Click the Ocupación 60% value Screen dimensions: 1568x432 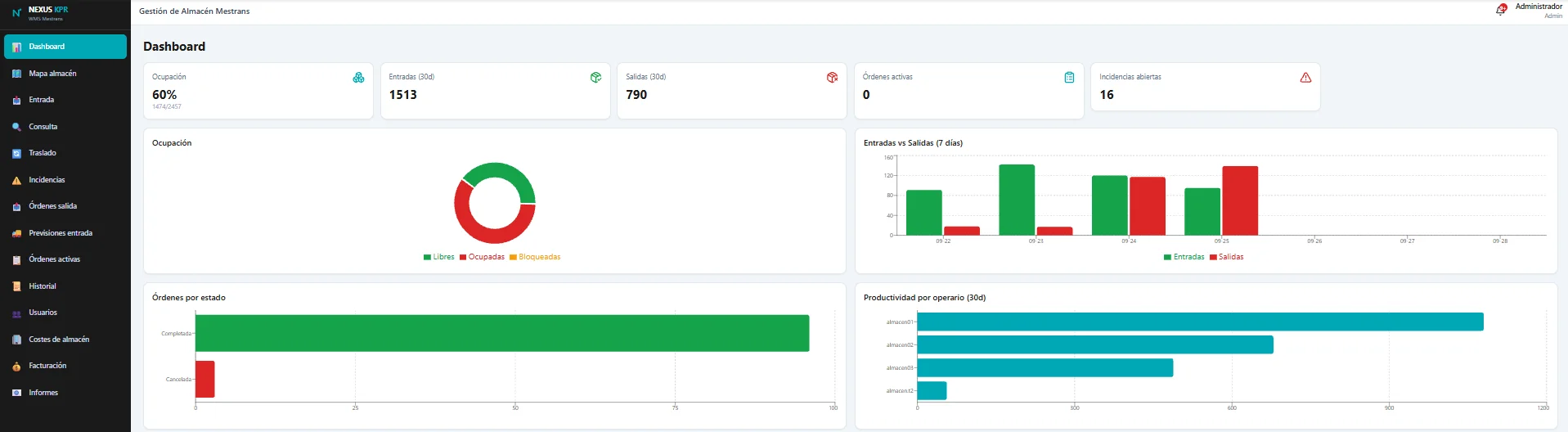(164, 95)
